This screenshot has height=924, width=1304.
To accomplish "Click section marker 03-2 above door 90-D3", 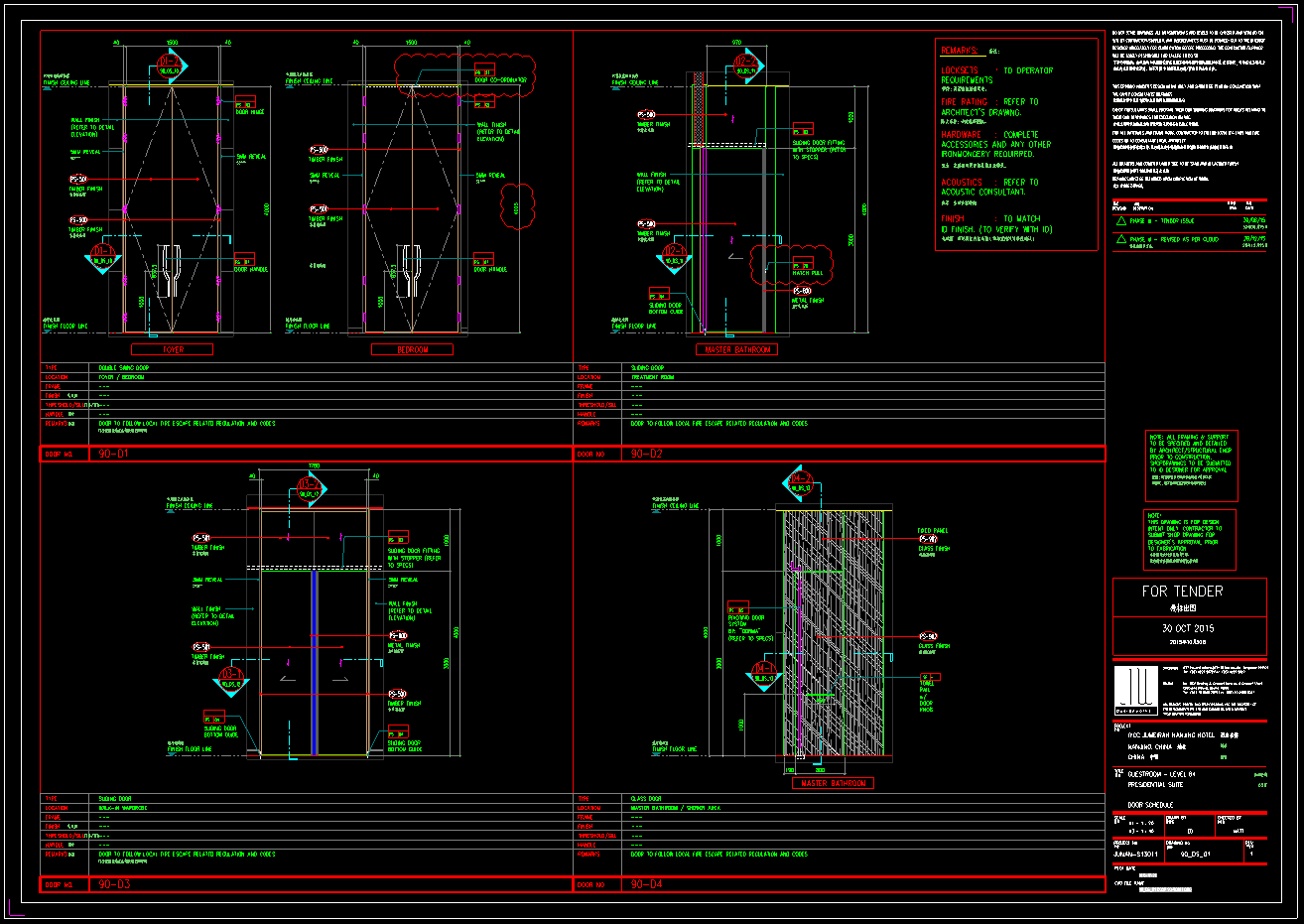I will pyautogui.click(x=312, y=490).
